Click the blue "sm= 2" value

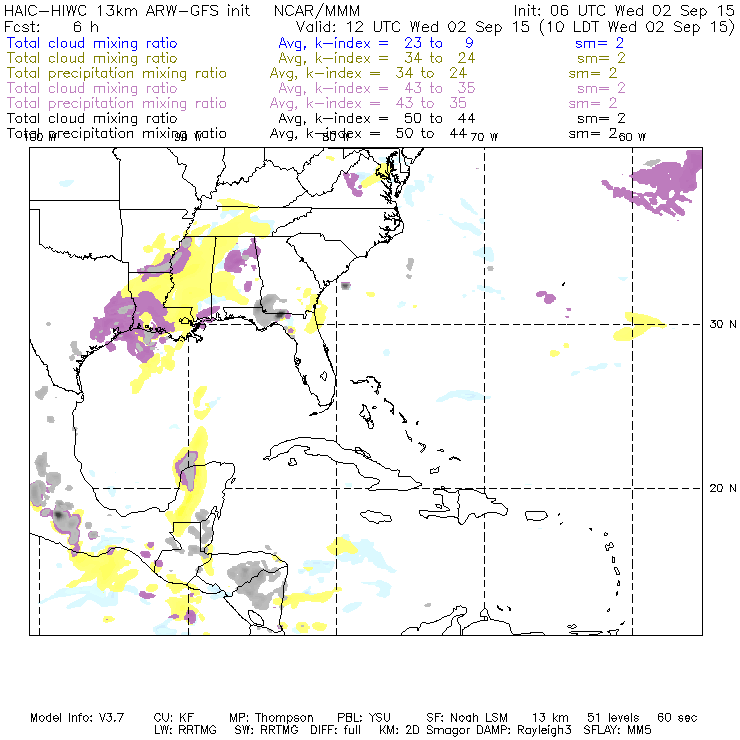click(x=599, y=43)
